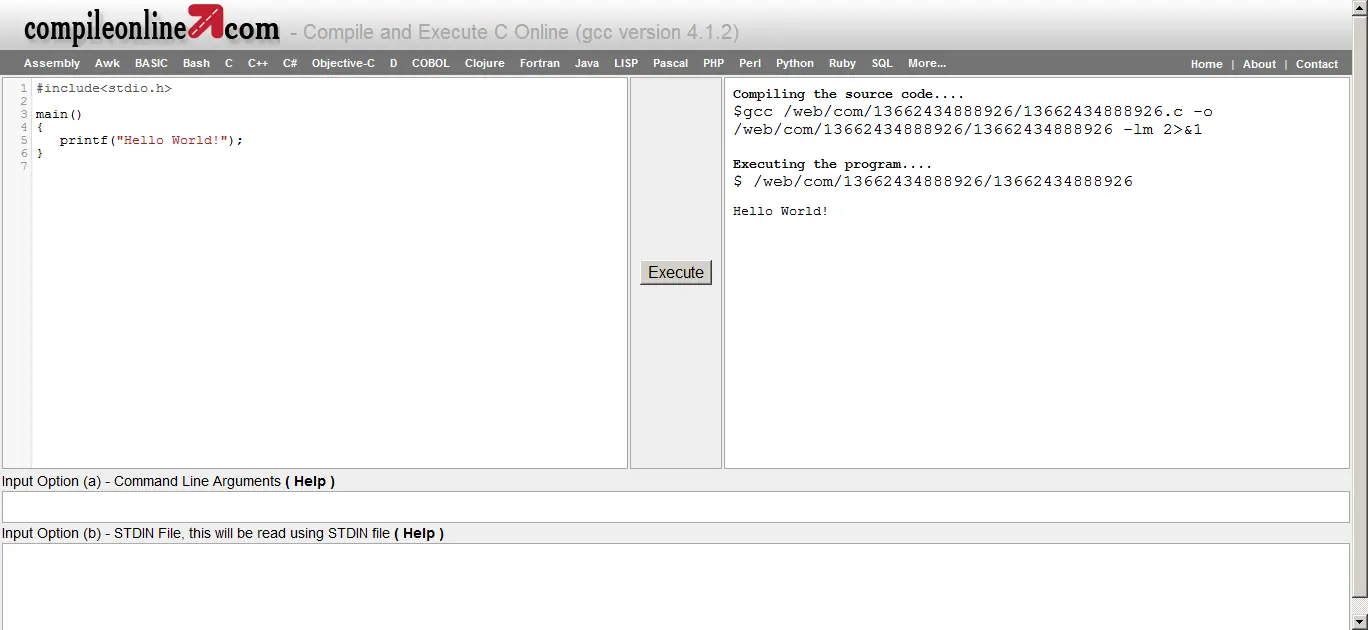The height and width of the screenshot is (630, 1368).
Task: Open the About page link
Action: (1259, 64)
